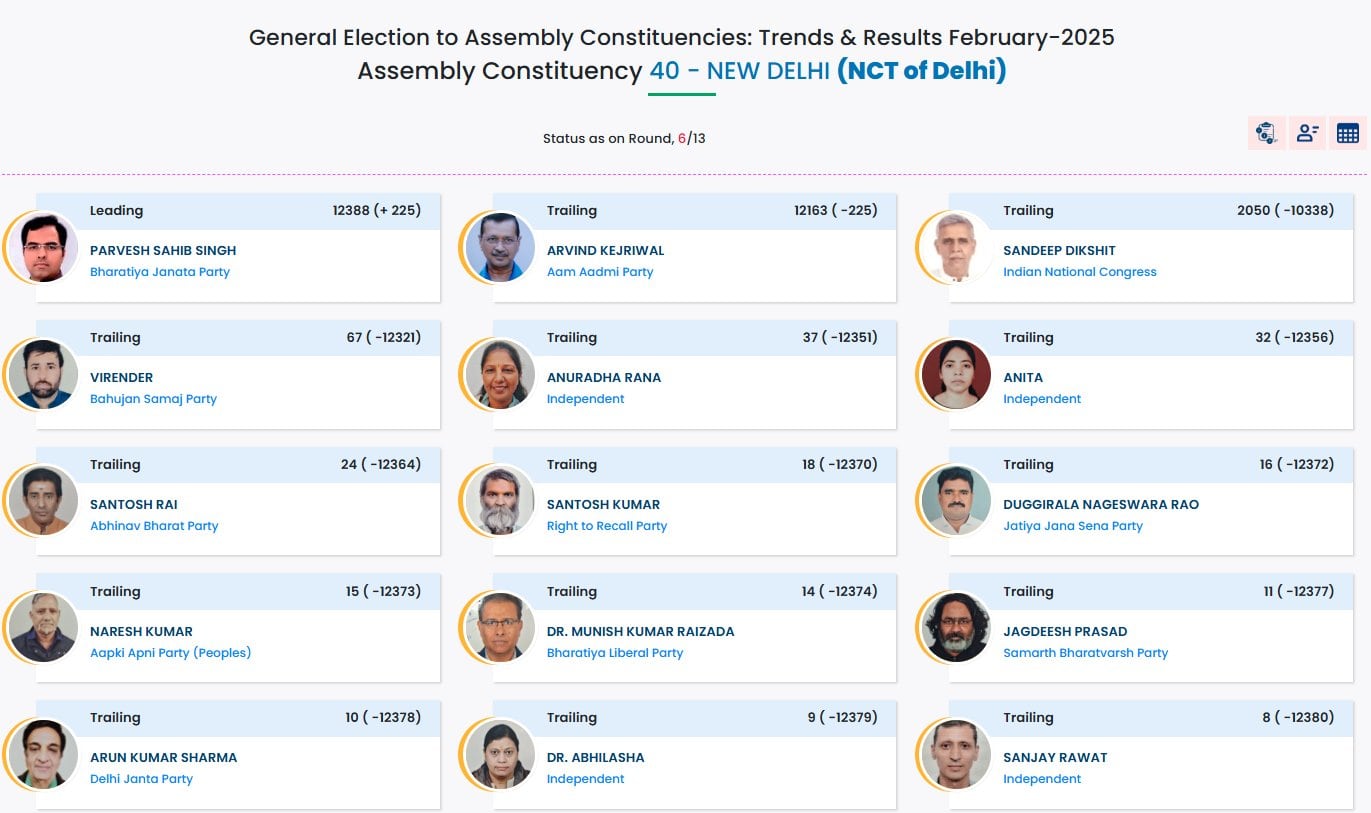Open the Delhi Janta Party link
1371x813 pixels.
(x=142, y=778)
